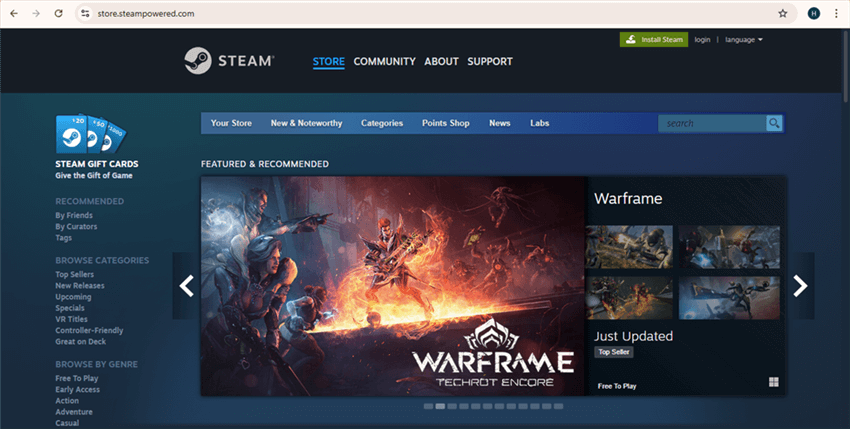
Task: Browse VR Titles category
Action: 71,319
